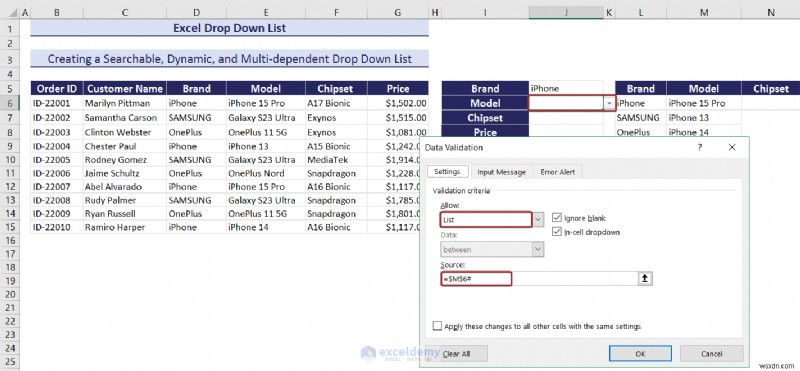Toggle the In-cell dropdown checkbox
This screenshot has width=800, height=371.
coord(557,232)
